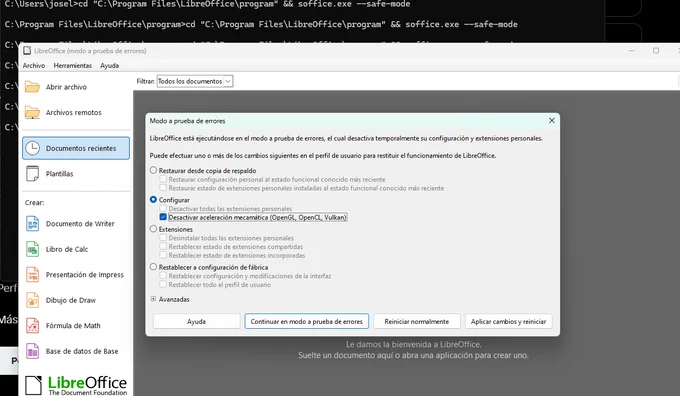This screenshot has width=680, height=396.
Task: Open the Filtrar Todos los documentos dropdown
Action: click(195, 81)
